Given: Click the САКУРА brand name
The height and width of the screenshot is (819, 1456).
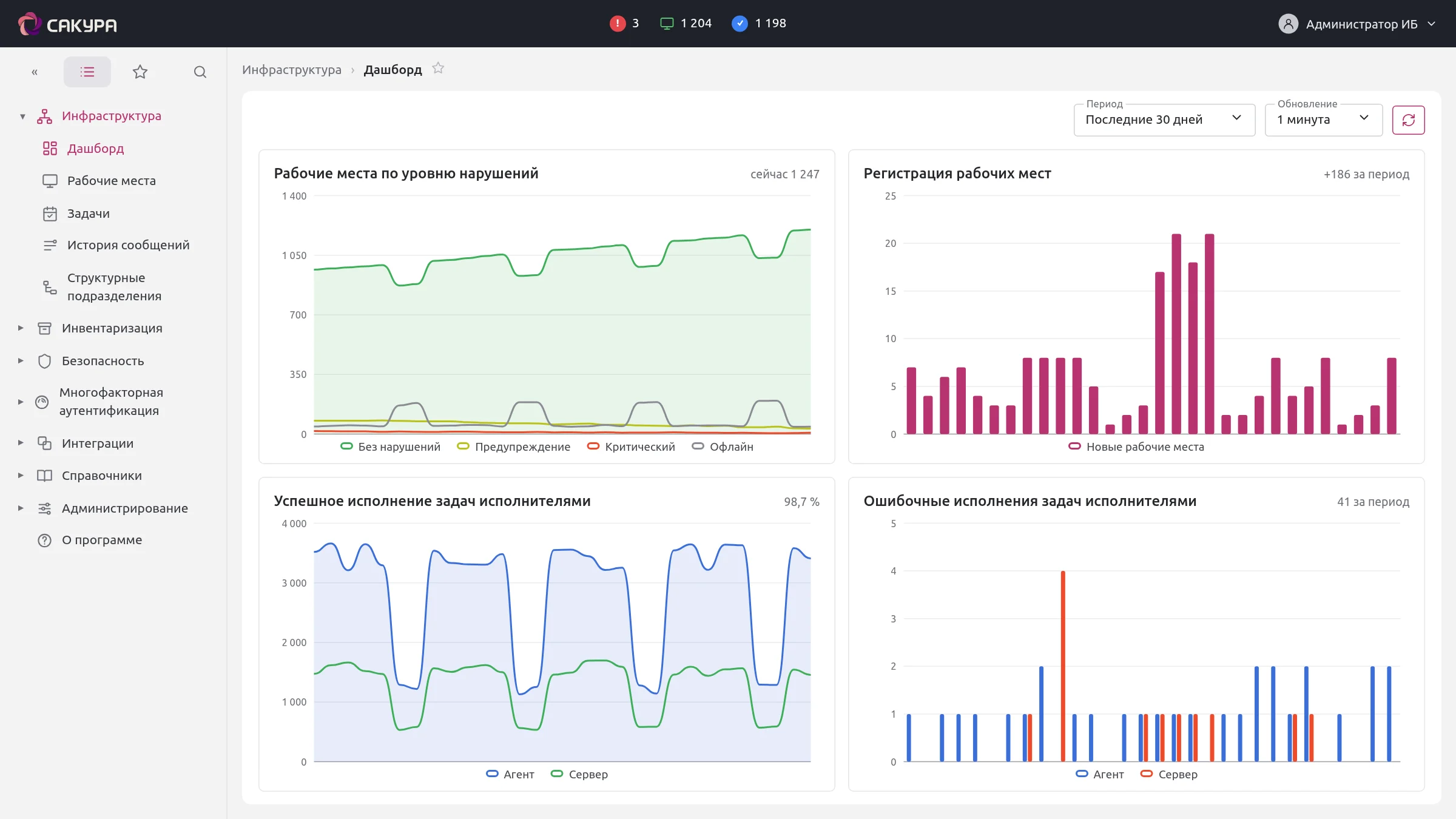Looking at the screenshot, I should (82, 25).
